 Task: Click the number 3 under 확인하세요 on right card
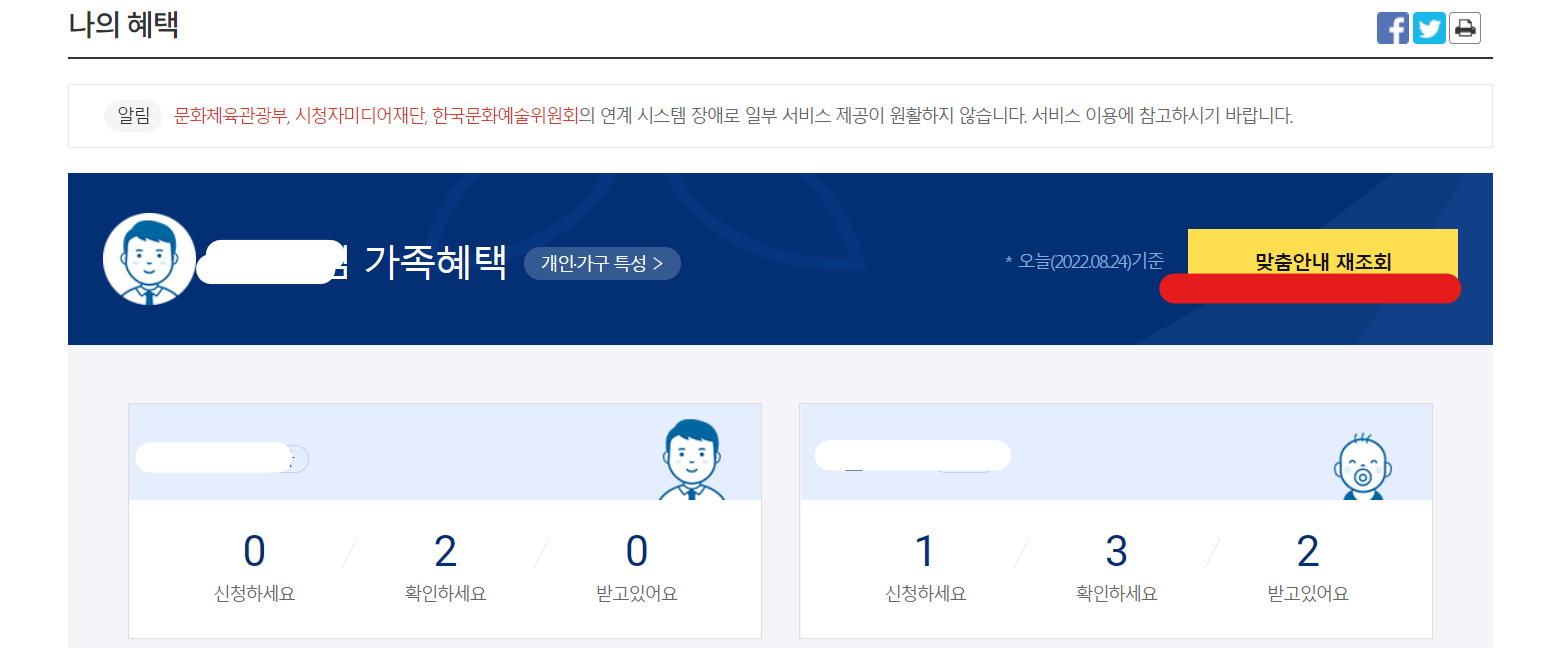tap(1115, 551)
